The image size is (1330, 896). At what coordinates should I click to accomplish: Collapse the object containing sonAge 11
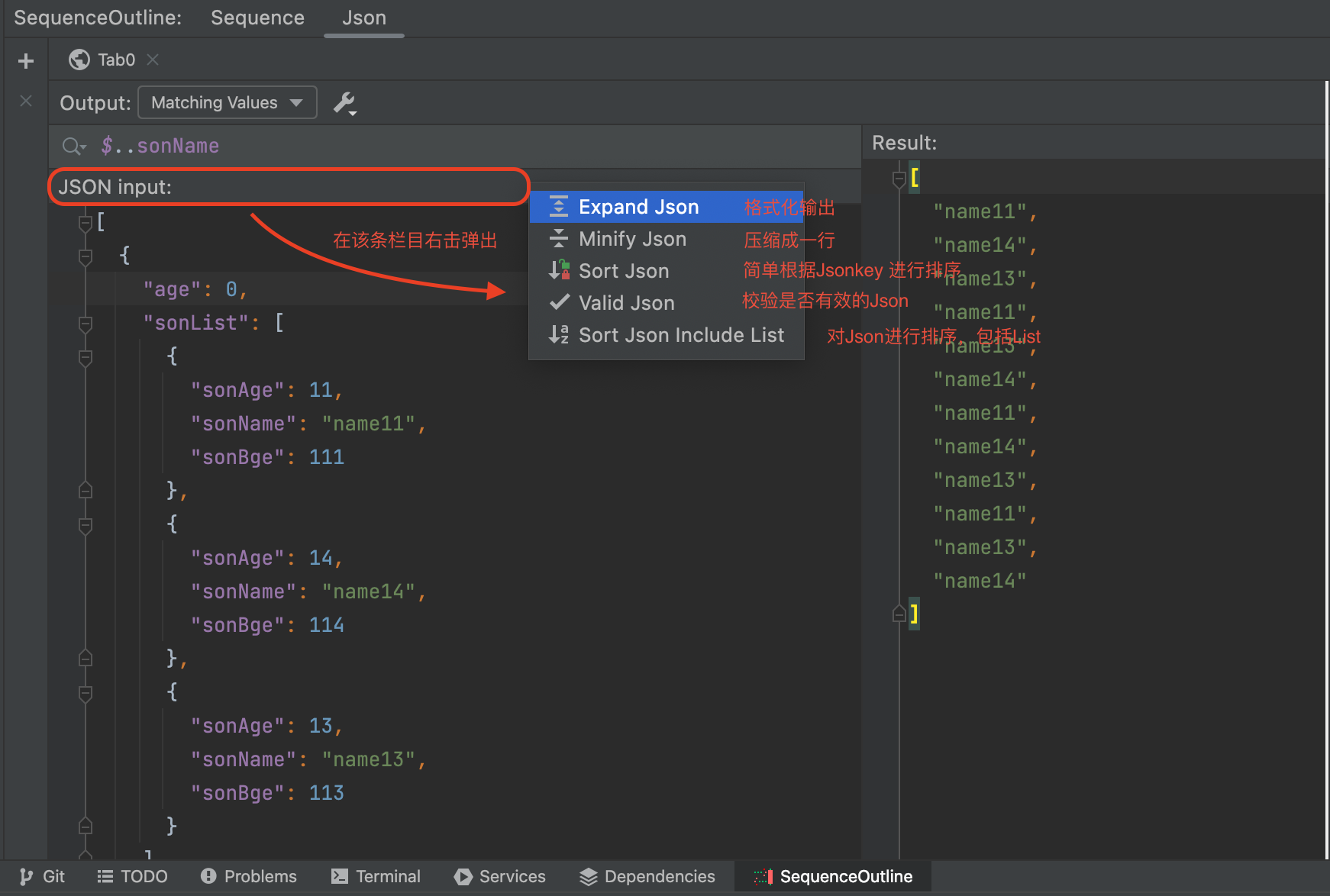[86, 357]
